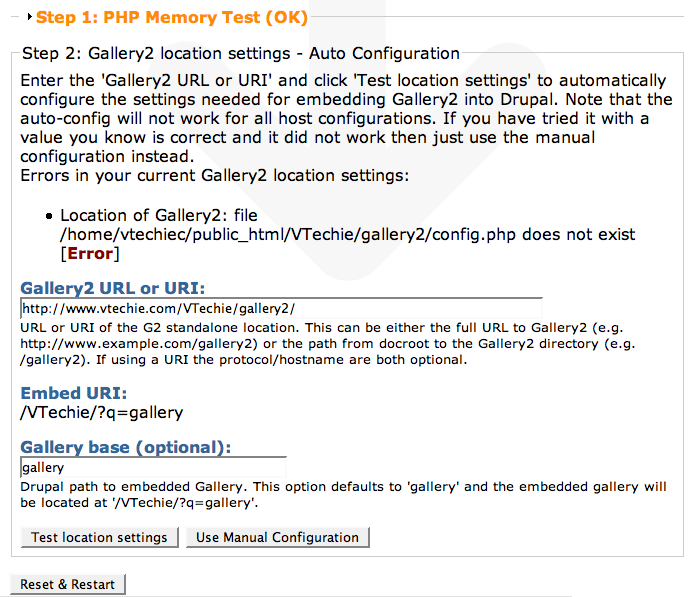Focus the Gallery base text field

point(153,467)
